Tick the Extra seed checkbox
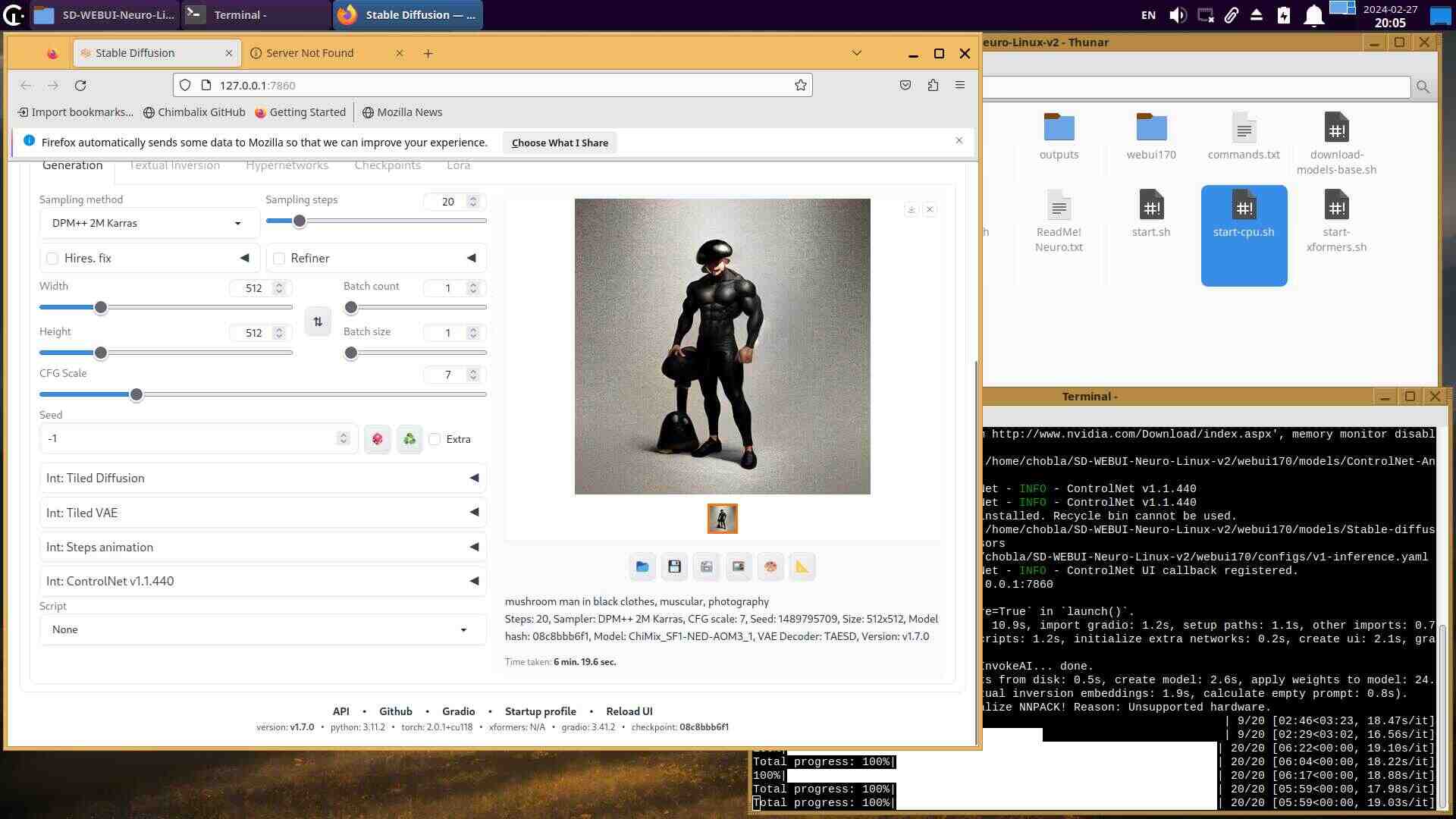Screen dimensions: 1456x819 pyautogui.click(x=435, y=439)
